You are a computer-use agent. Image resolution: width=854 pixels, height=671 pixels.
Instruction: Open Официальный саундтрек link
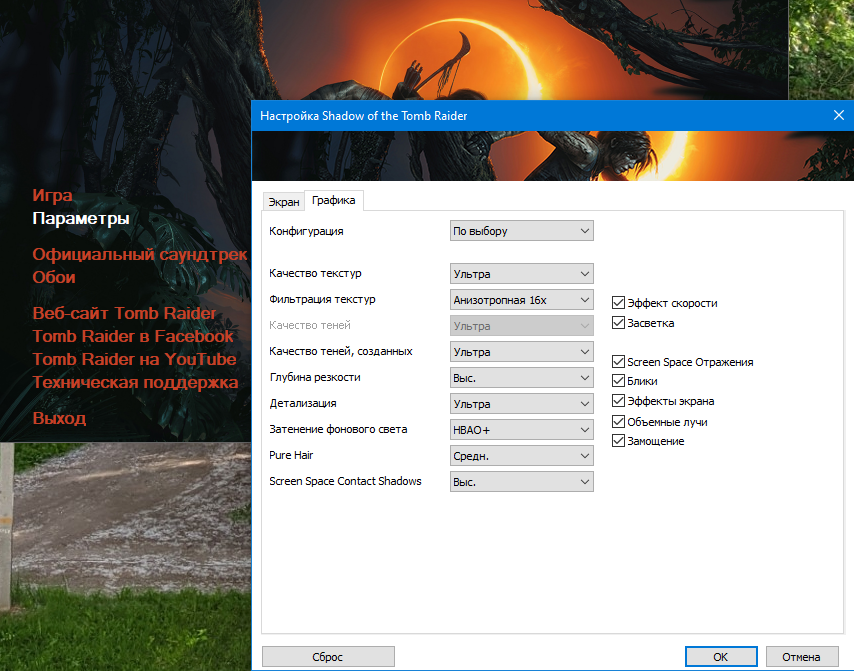click(x=140, y=254)
